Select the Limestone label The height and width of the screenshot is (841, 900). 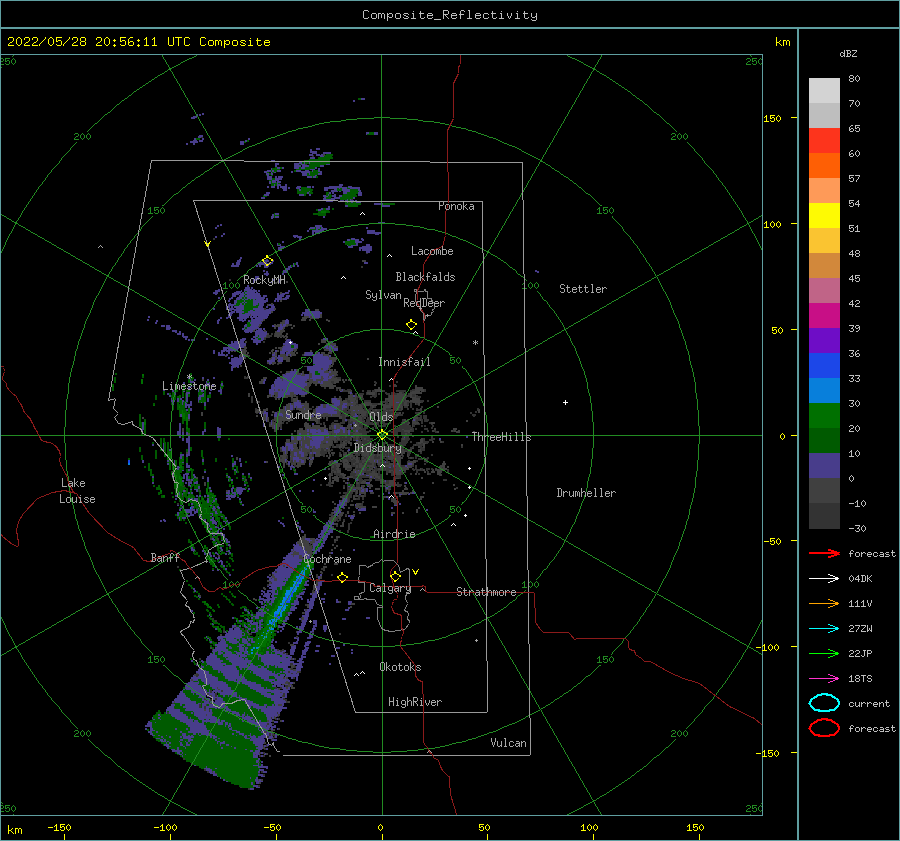tap(189, 386)
